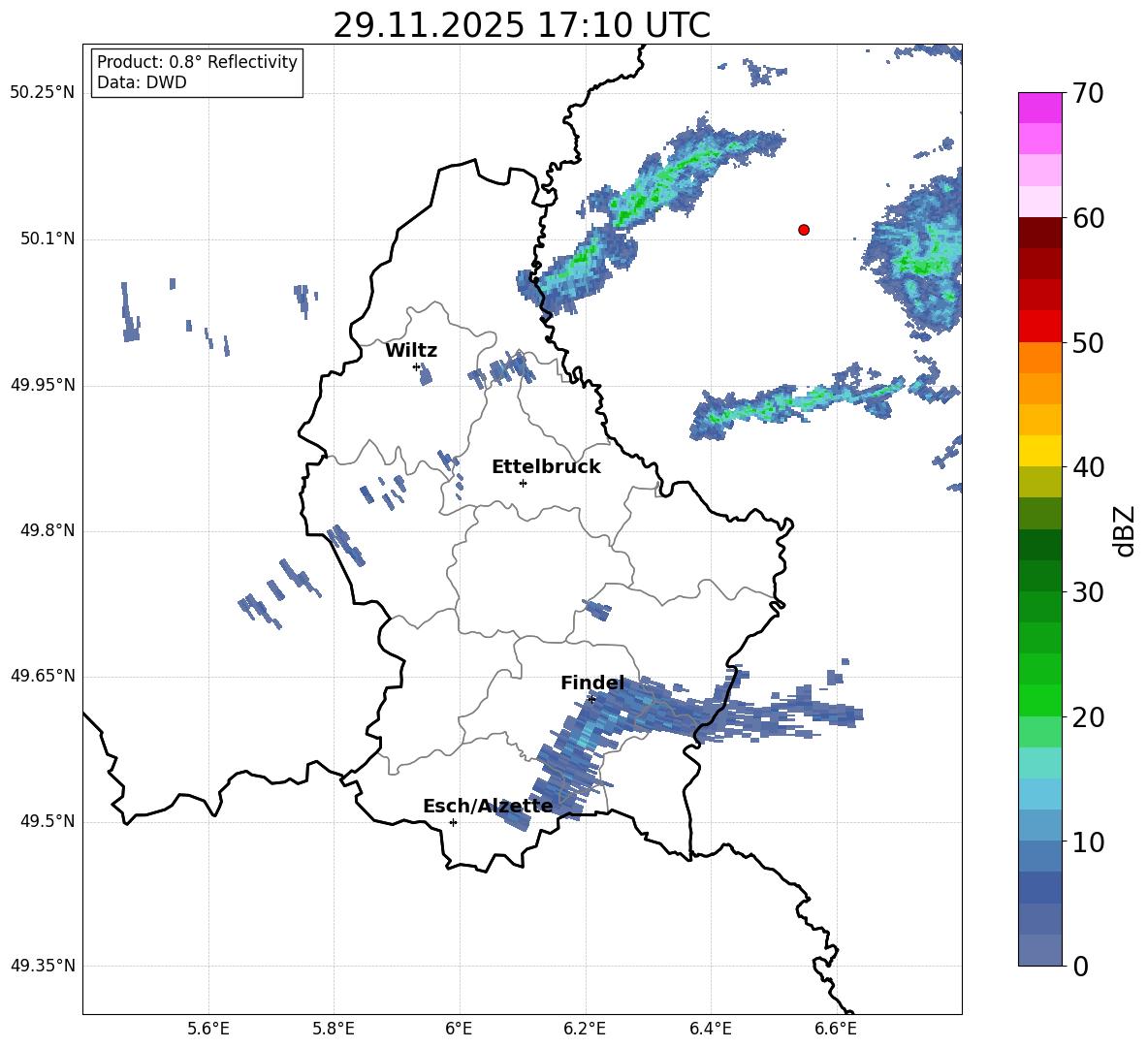Click the dBZ colorbar axis label
Screen dimensions: 1148x1048
tap(1125, 530)
